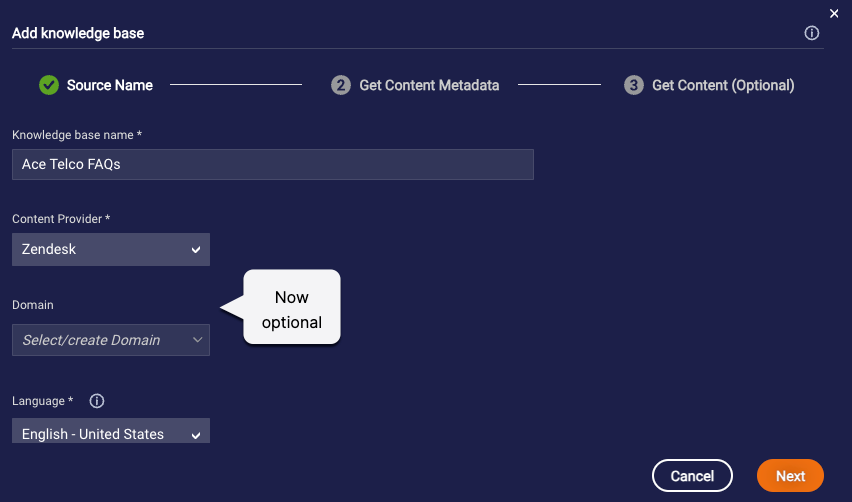Viewport: 852px width, 502px height.
Task: Open the Content Provider Zendesk dropdown
Action: 111,249
